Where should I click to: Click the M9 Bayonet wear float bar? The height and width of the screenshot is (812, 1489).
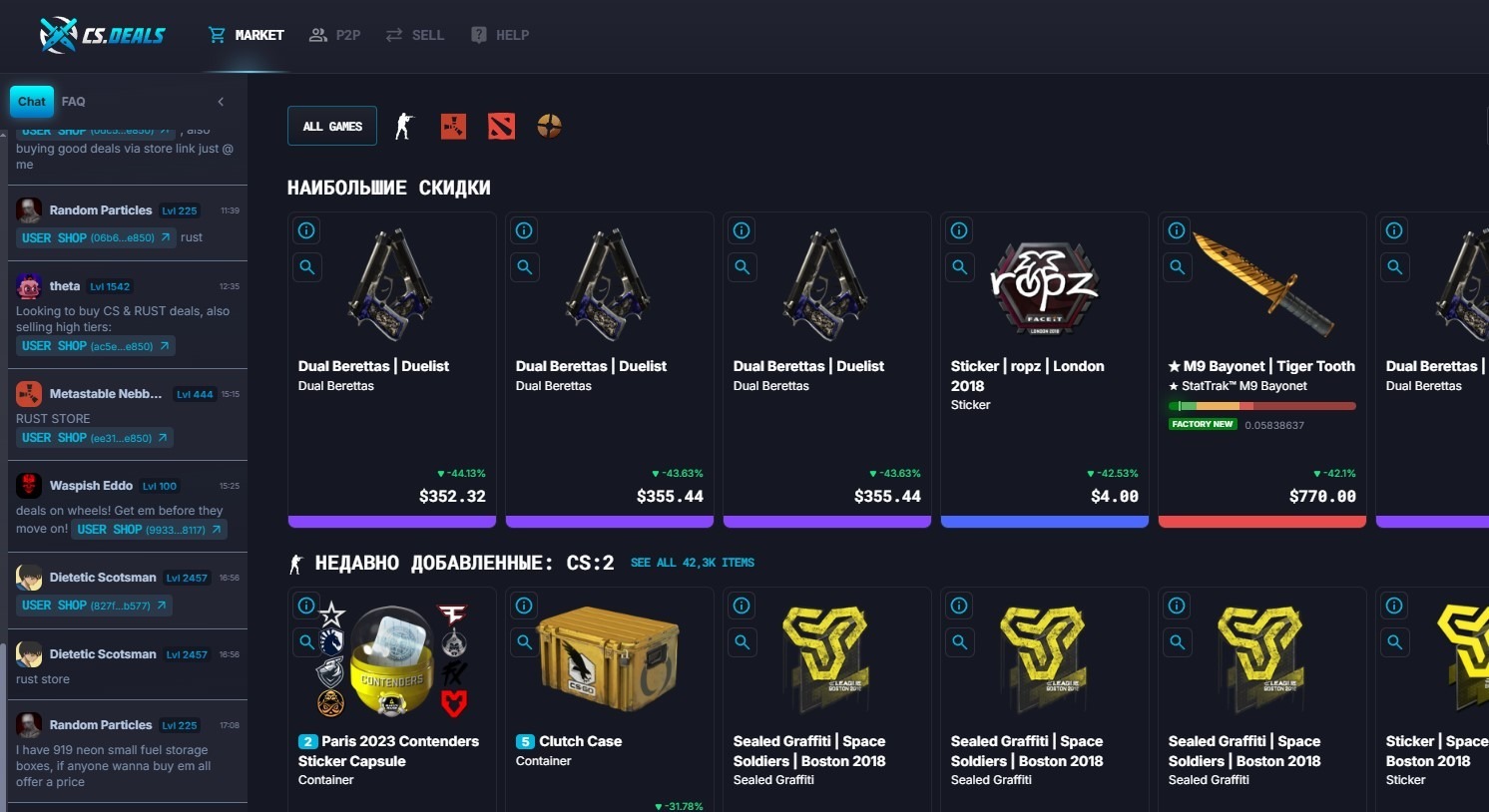point(1262,406)
